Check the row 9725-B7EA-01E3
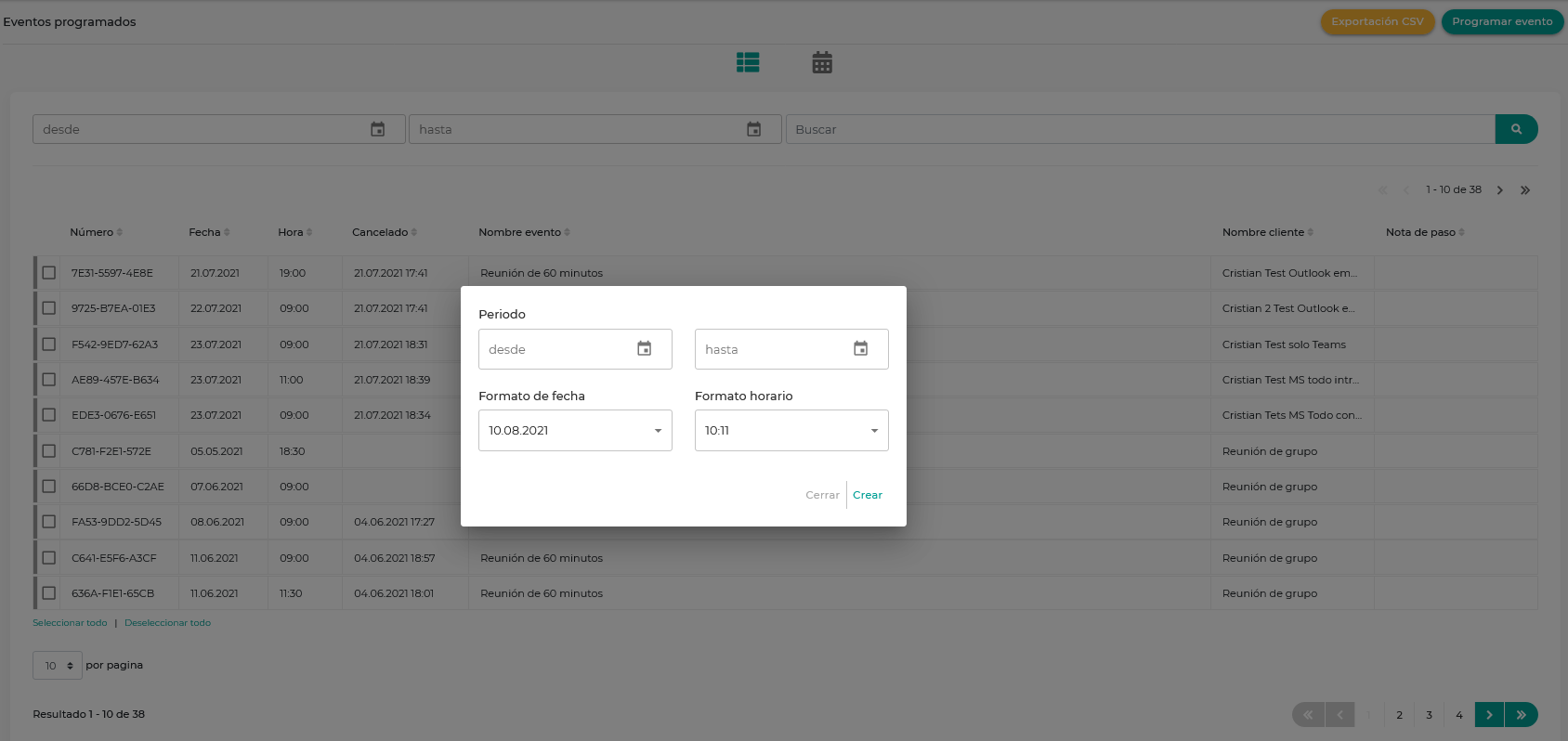This screenshot has height=741, width=1568. click(49, 308)
